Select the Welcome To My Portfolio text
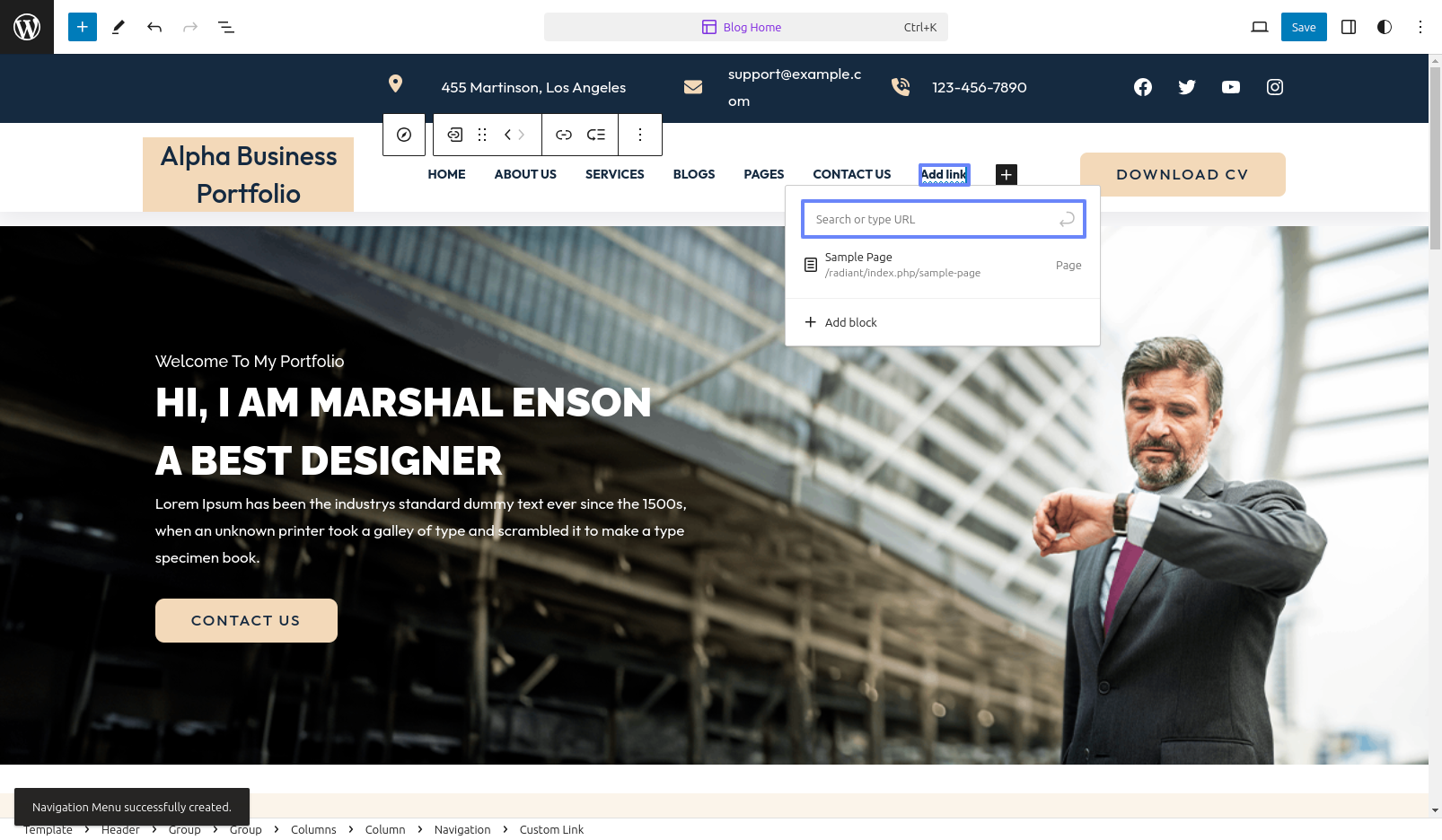Screen dimensions: 1442x840 pos(250,361)
